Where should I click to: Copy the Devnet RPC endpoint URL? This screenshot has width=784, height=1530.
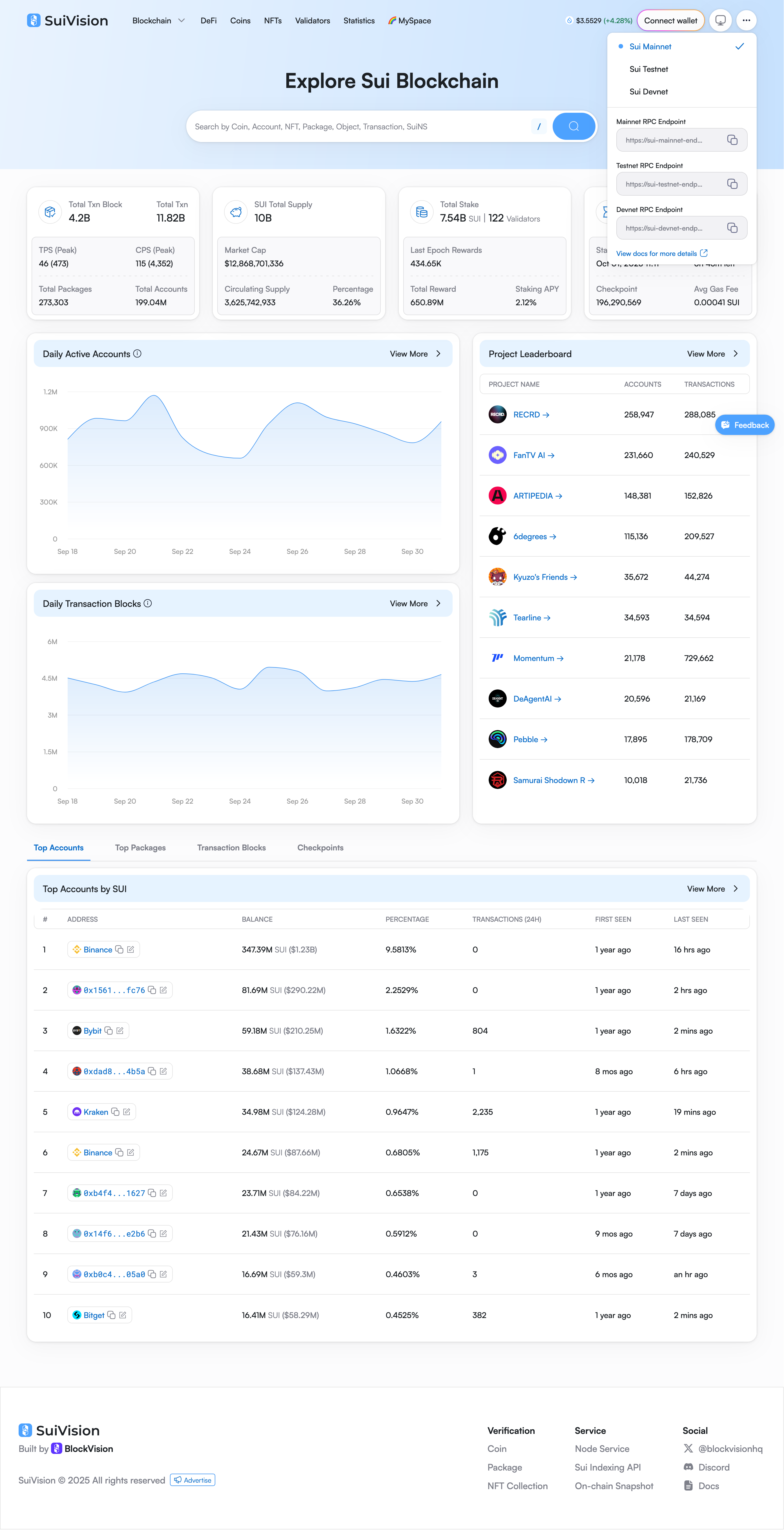point(732,228)
